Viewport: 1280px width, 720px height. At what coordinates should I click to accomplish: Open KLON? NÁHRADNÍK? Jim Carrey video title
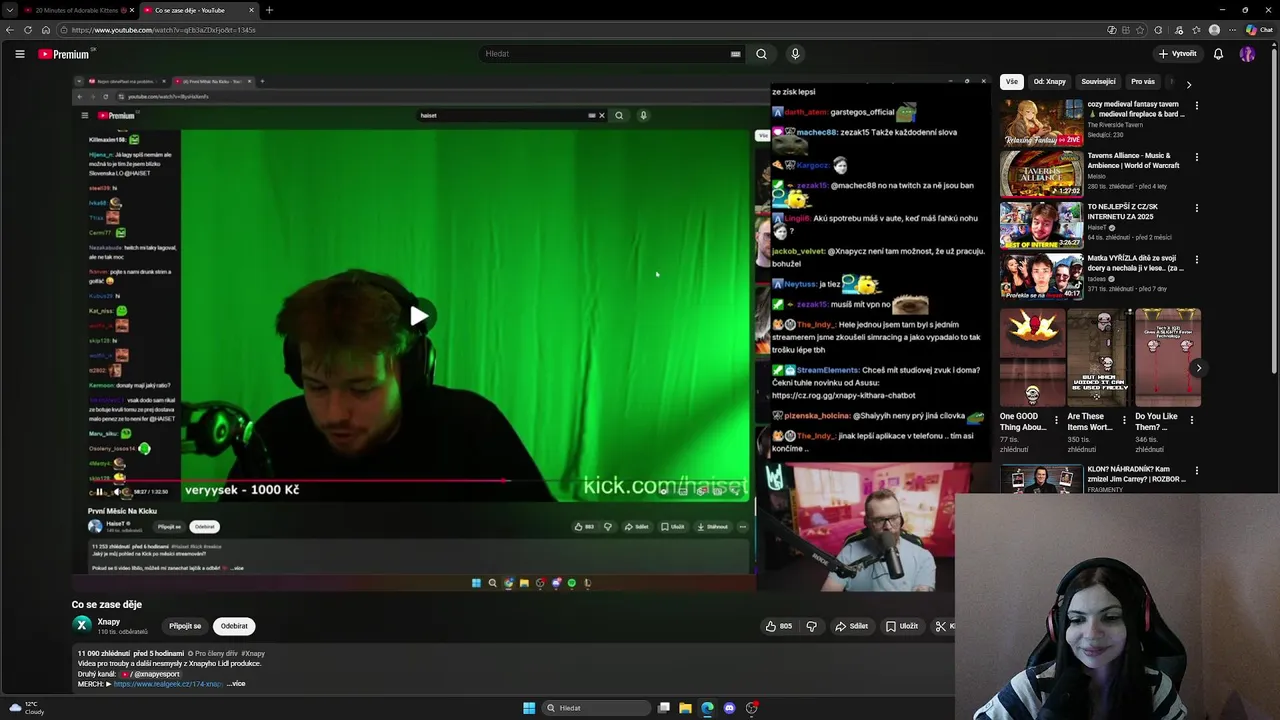coord(1136,474)
